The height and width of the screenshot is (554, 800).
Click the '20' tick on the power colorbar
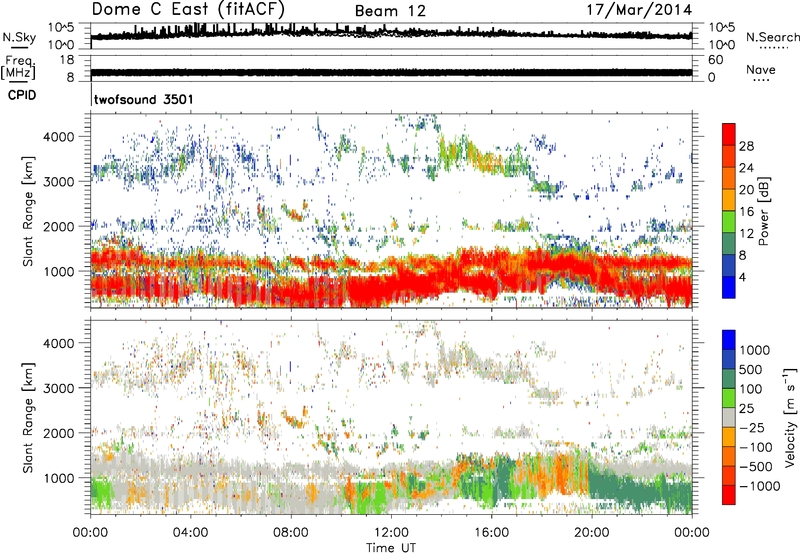click(x=746, y=190)
